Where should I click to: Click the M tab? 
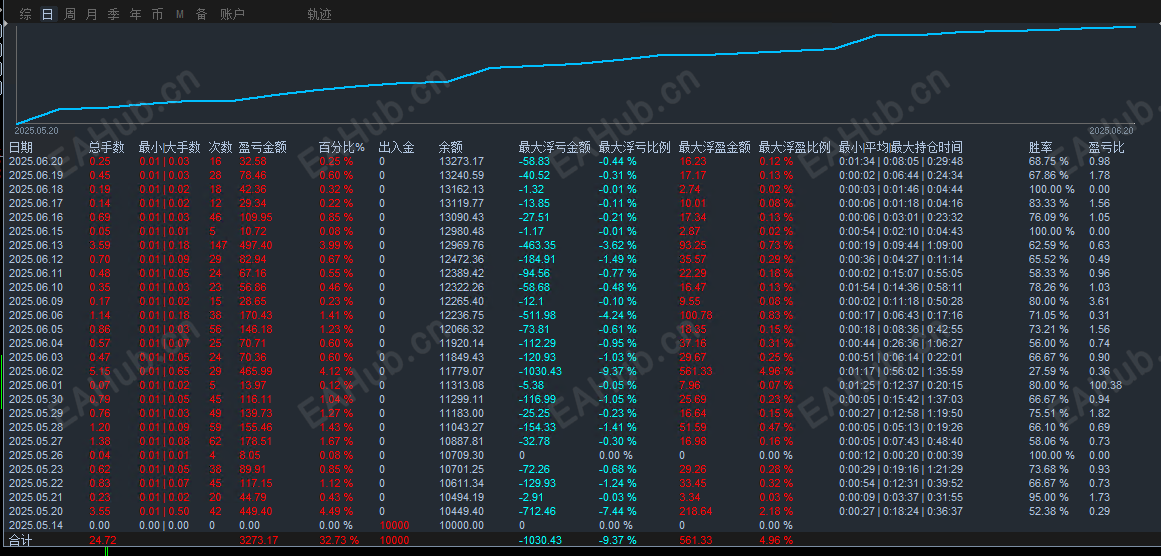coord(180,14)
